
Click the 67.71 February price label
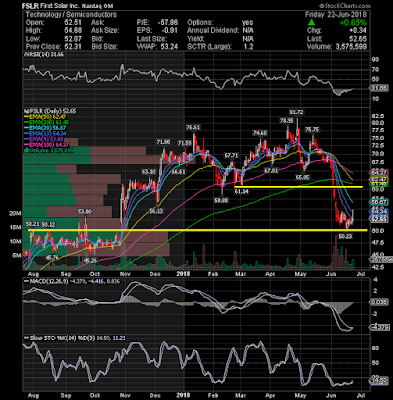click(231, 155)
